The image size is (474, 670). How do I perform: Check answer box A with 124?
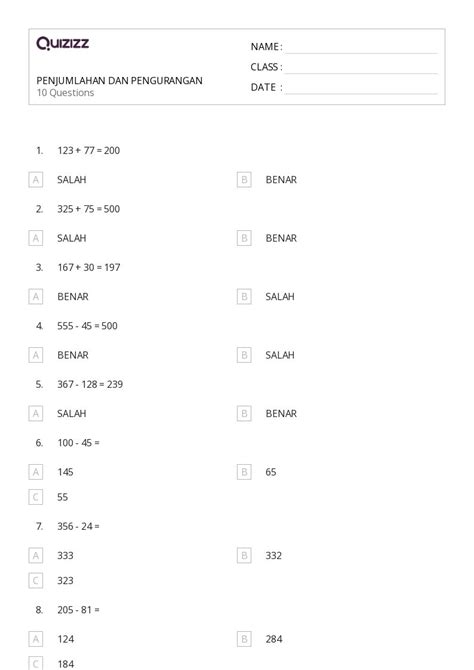click(x=35, y=639)
